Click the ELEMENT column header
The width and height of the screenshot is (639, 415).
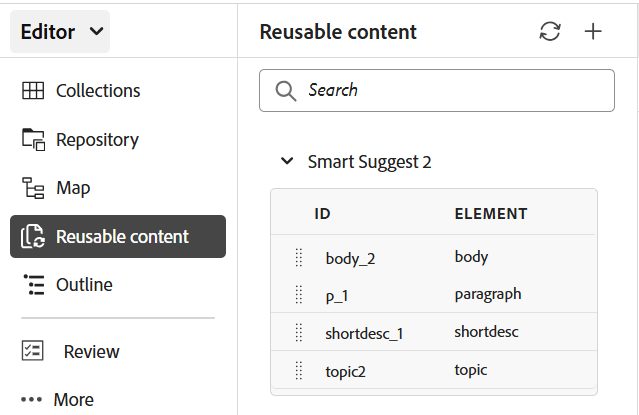(x=491, y=214)
